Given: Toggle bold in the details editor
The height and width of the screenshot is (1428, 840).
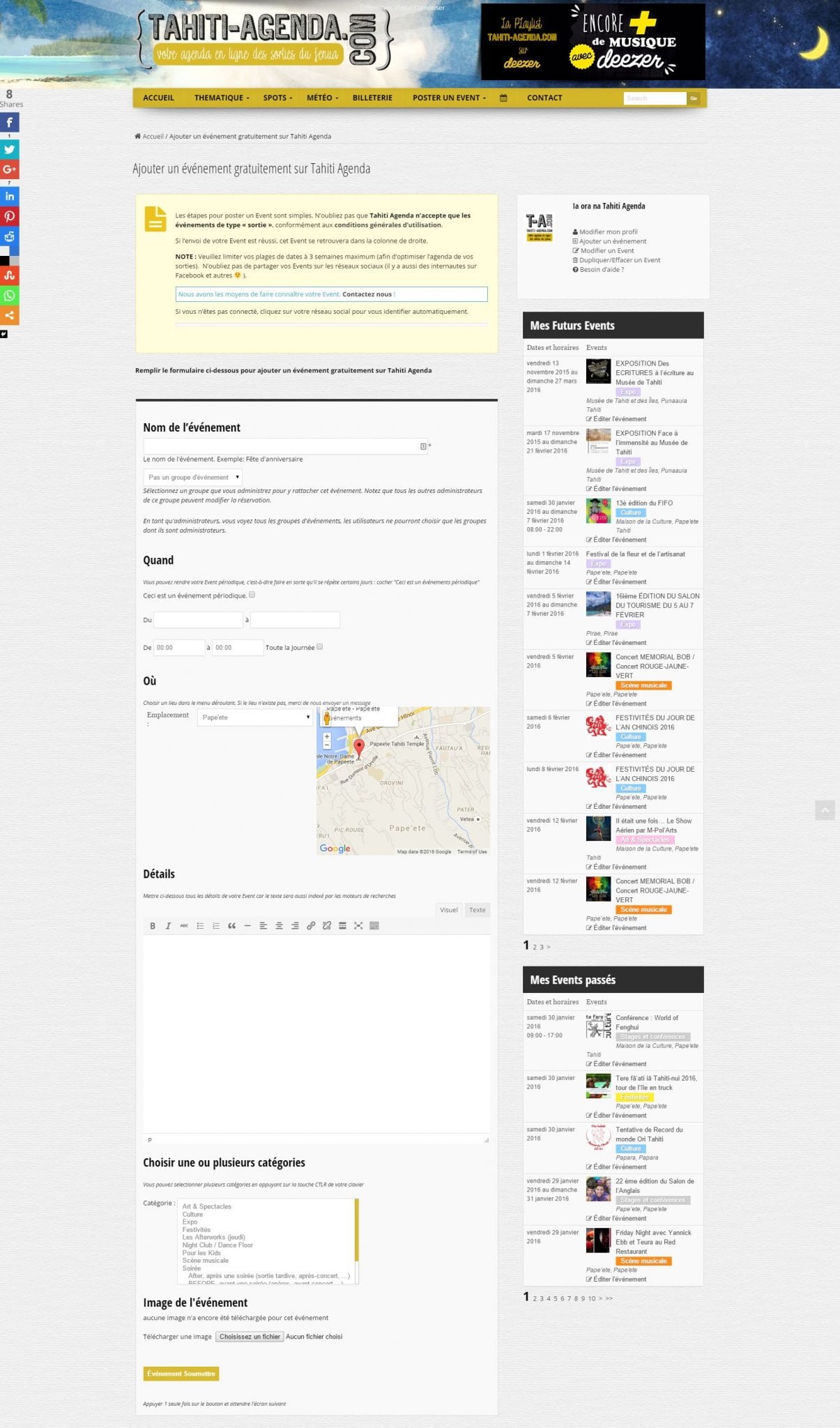Looking at the screenshot, I should click(153, 926).
